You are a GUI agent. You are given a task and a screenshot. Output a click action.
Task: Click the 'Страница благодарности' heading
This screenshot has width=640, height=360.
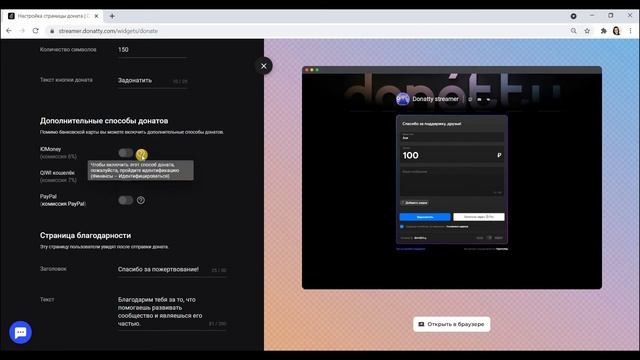[85, 236]
